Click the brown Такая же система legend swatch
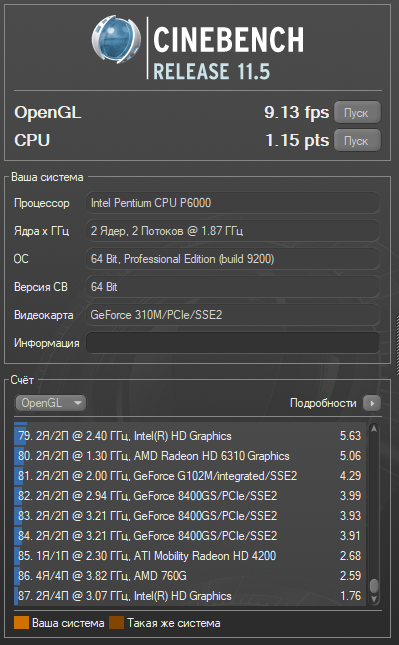The height and width of the screenshot is (645, 399). coord(116,623)
